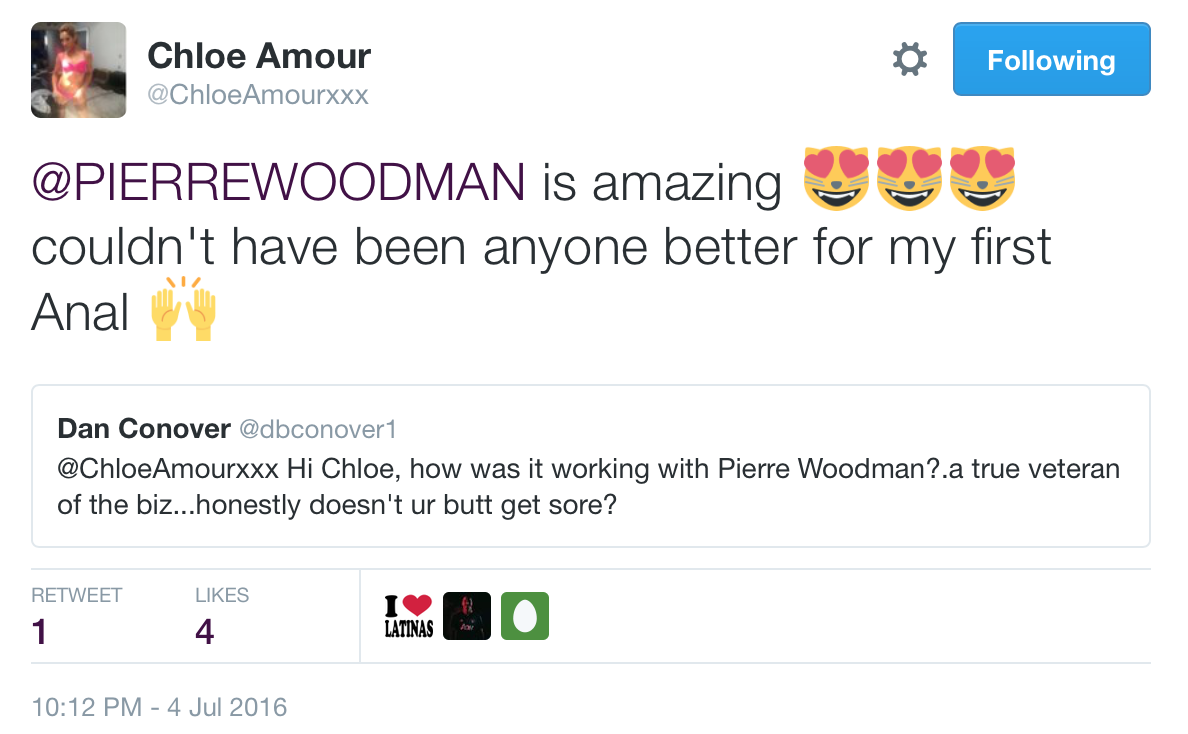Open the @ChloeAmourxxx handle under the name
The width and height of the screenshot is (1188, 734).
(258, 95)
